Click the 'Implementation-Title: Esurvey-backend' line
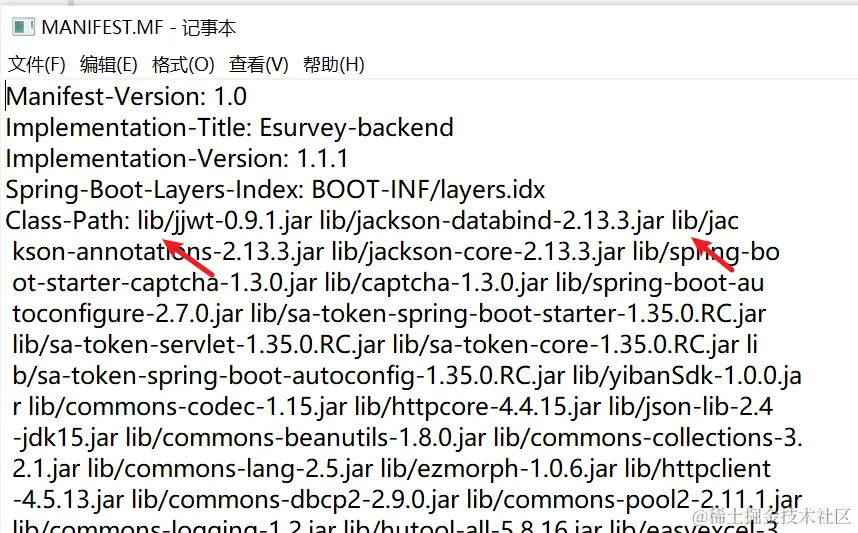Image resolution: width=858 pixels, height=533 pixels. 230,128
